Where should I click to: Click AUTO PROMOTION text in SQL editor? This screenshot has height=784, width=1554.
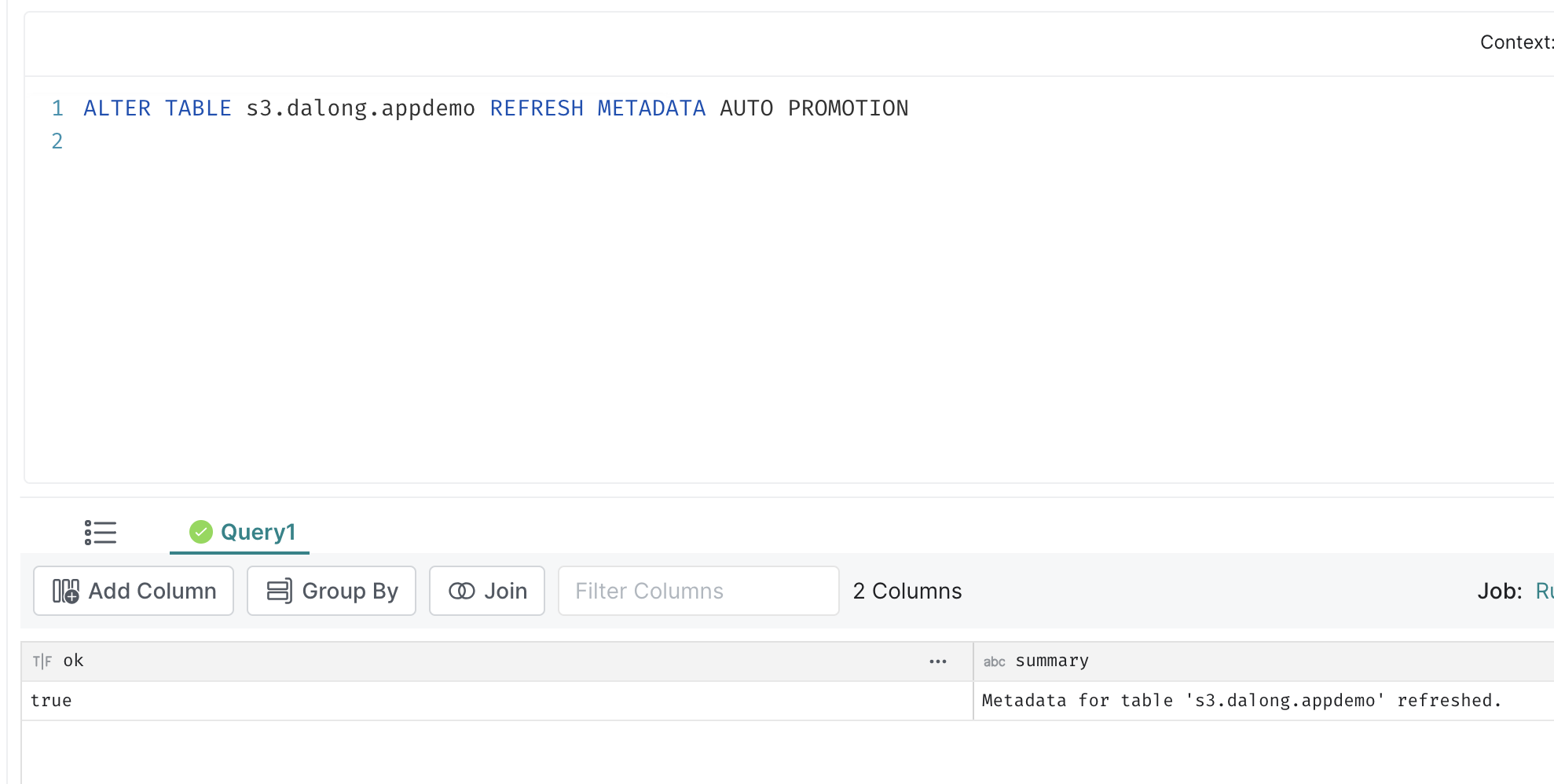coord(814,108)
